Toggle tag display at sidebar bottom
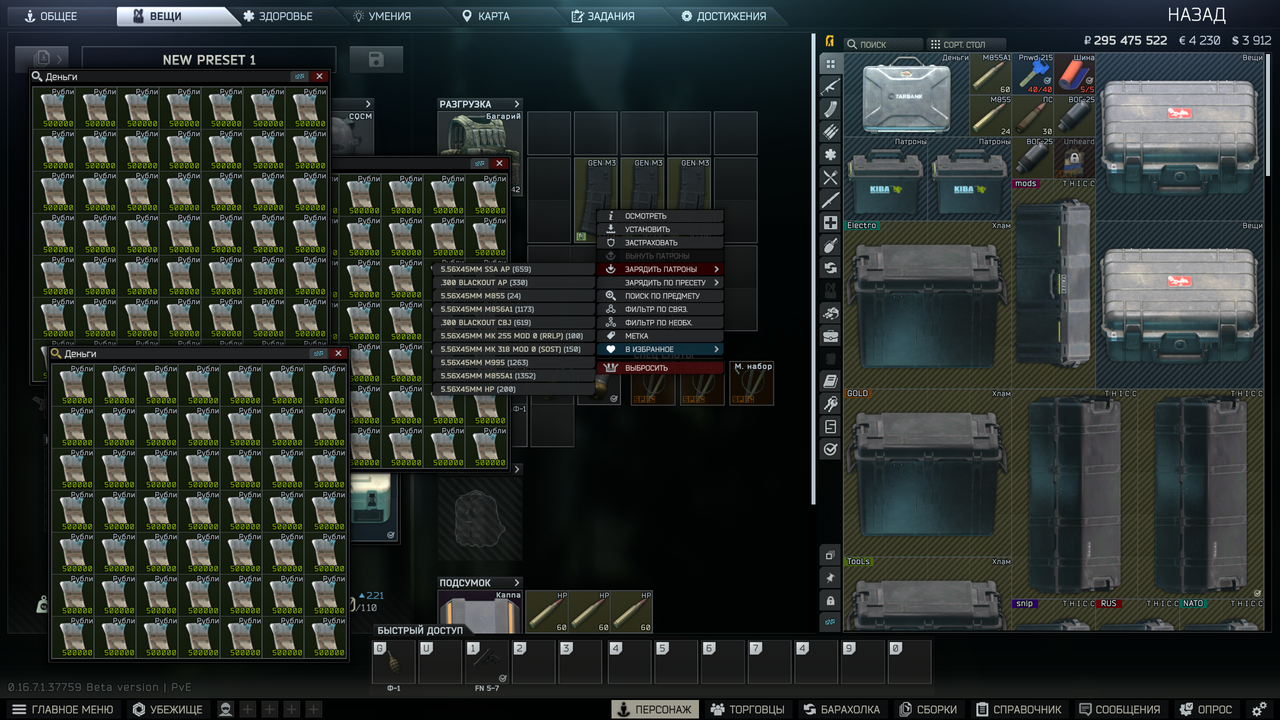The image size is (1280, 720). (x=830, y=622)
